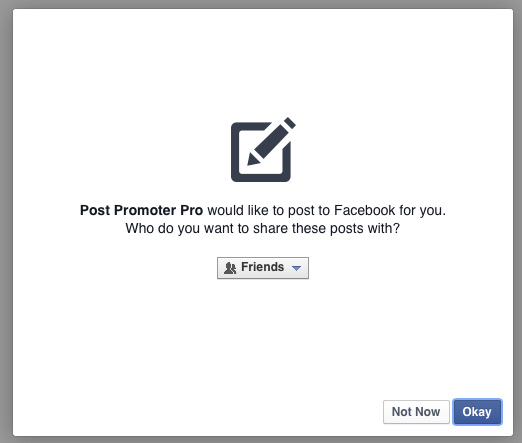Screen dimensions: 522x443
Task: Confirm posting permission with Okay
Action: [477, 412]
